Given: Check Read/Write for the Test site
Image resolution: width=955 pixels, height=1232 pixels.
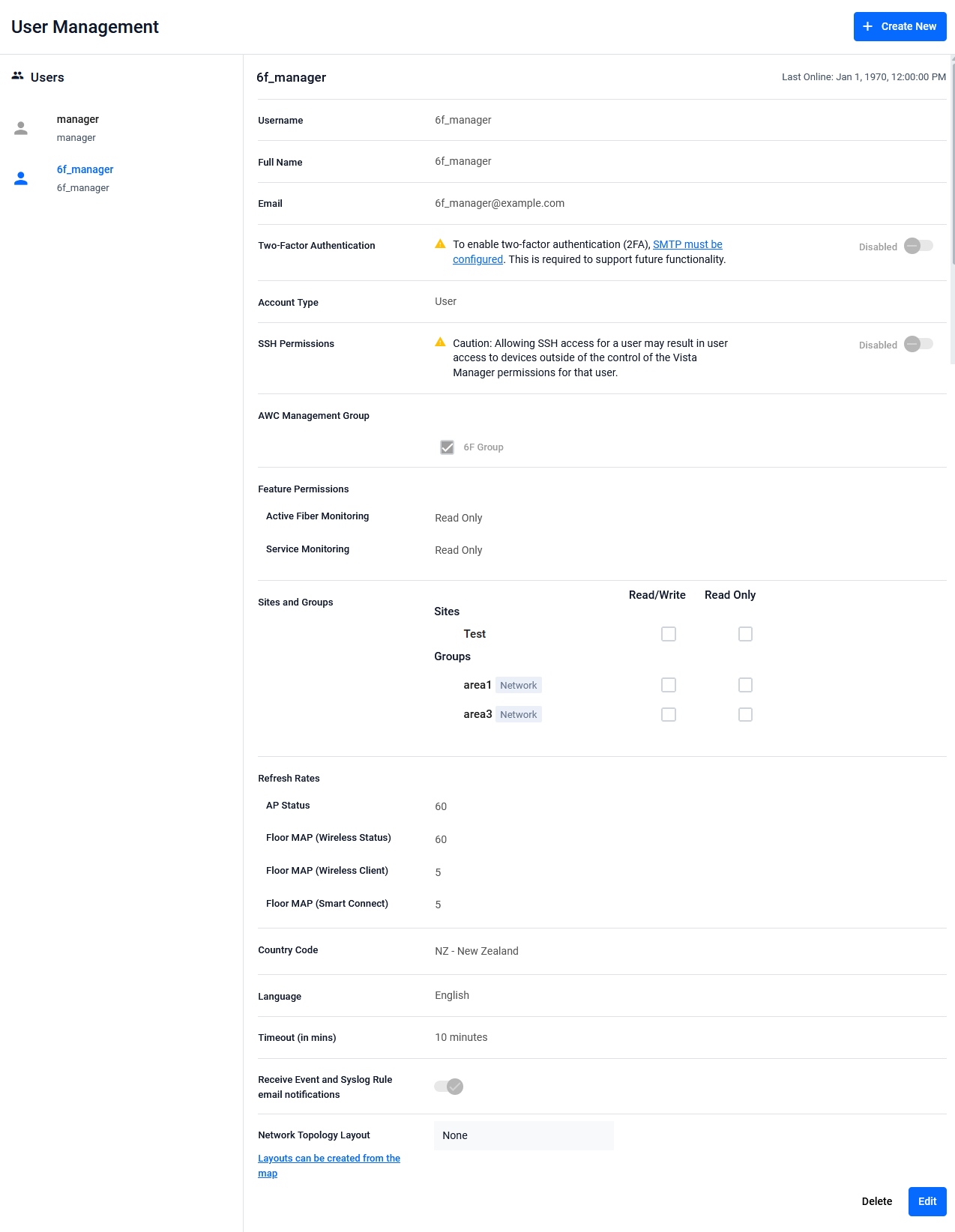Looking at the screenshot, I should (669, 634).
